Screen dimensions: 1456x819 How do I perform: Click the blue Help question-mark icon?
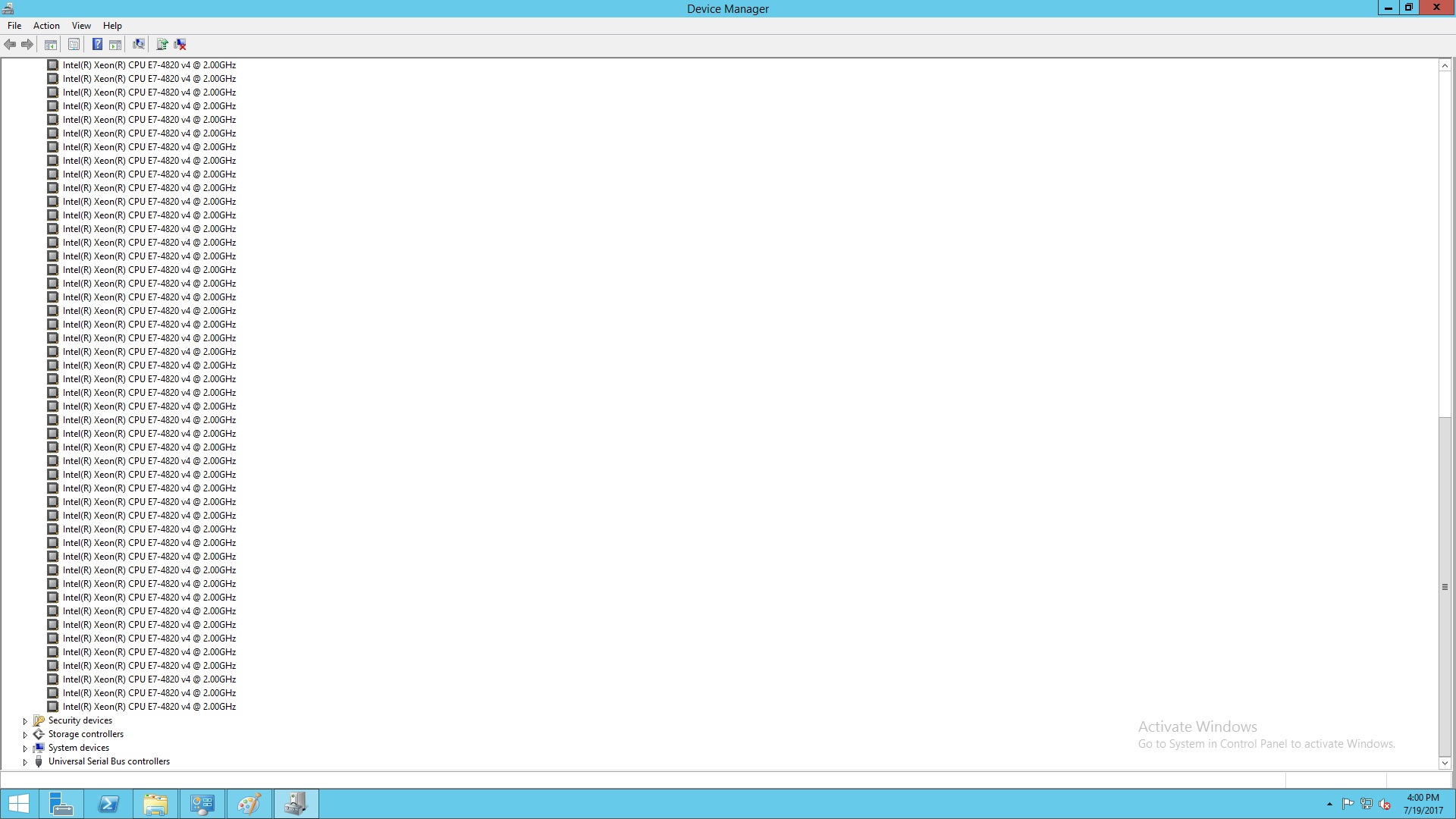[x=97, y=45]
